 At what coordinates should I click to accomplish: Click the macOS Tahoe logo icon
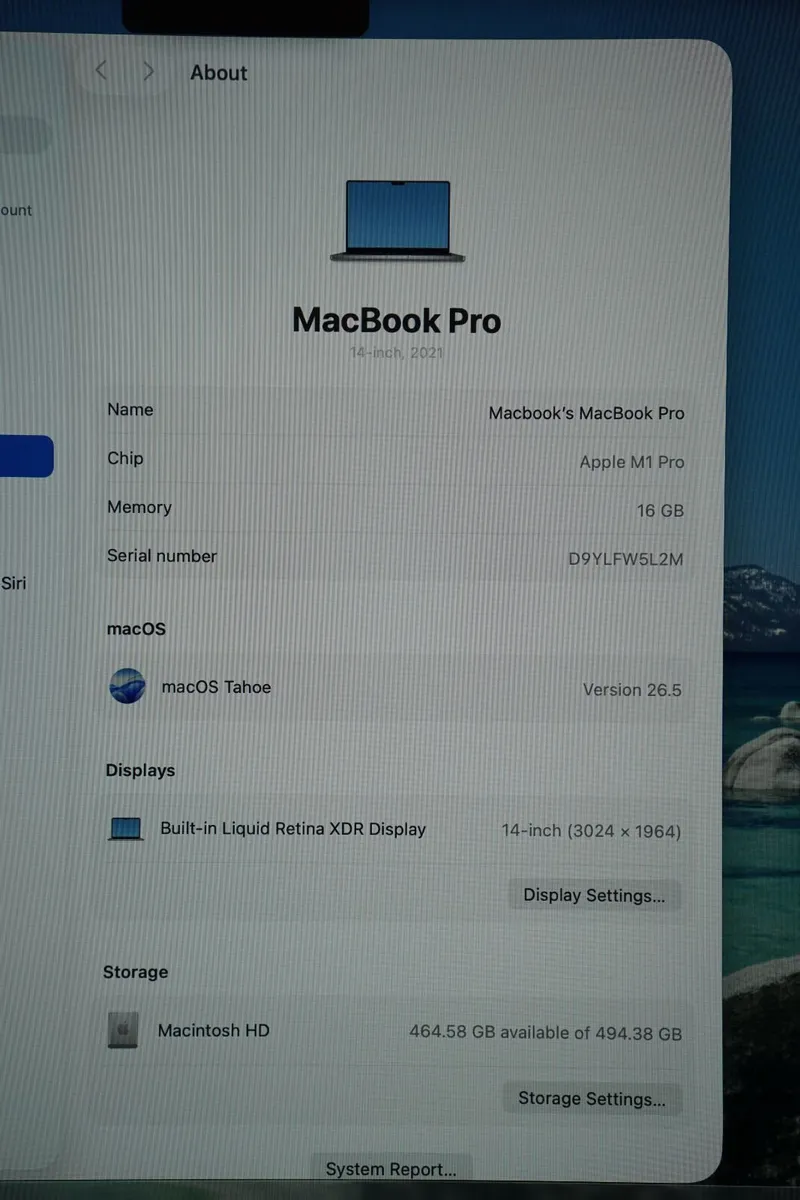click(127, 687)
